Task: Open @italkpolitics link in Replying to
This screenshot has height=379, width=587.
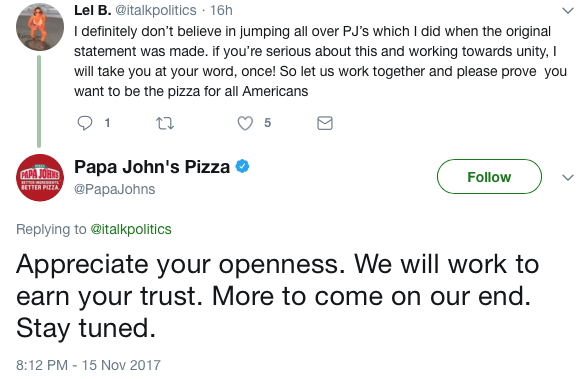Action: click(x=131, y=229)
